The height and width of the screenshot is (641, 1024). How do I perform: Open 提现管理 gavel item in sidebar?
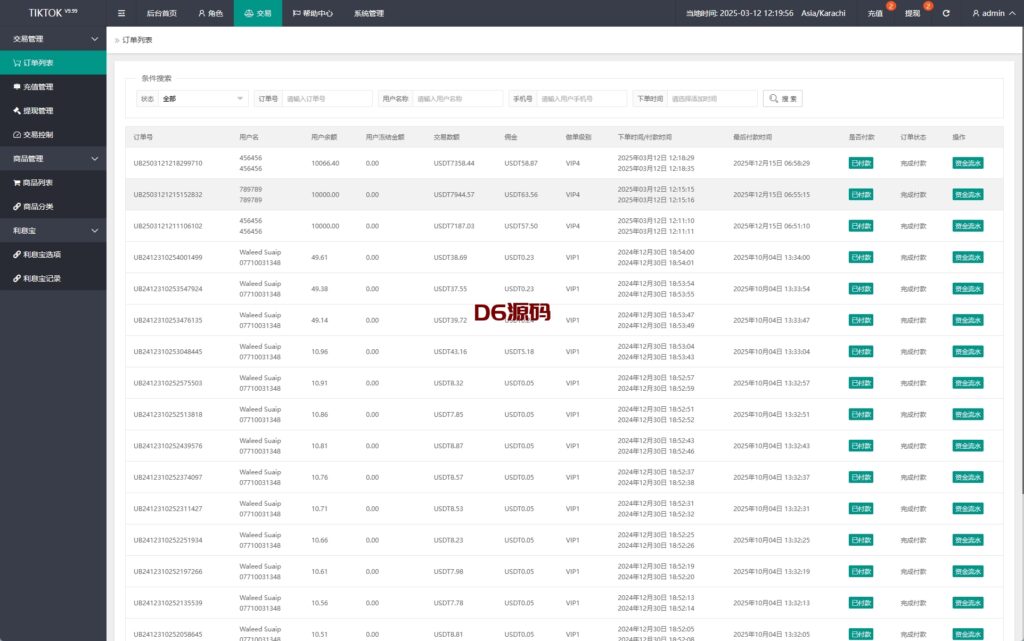pyautogui.click(x=53, y=111)
